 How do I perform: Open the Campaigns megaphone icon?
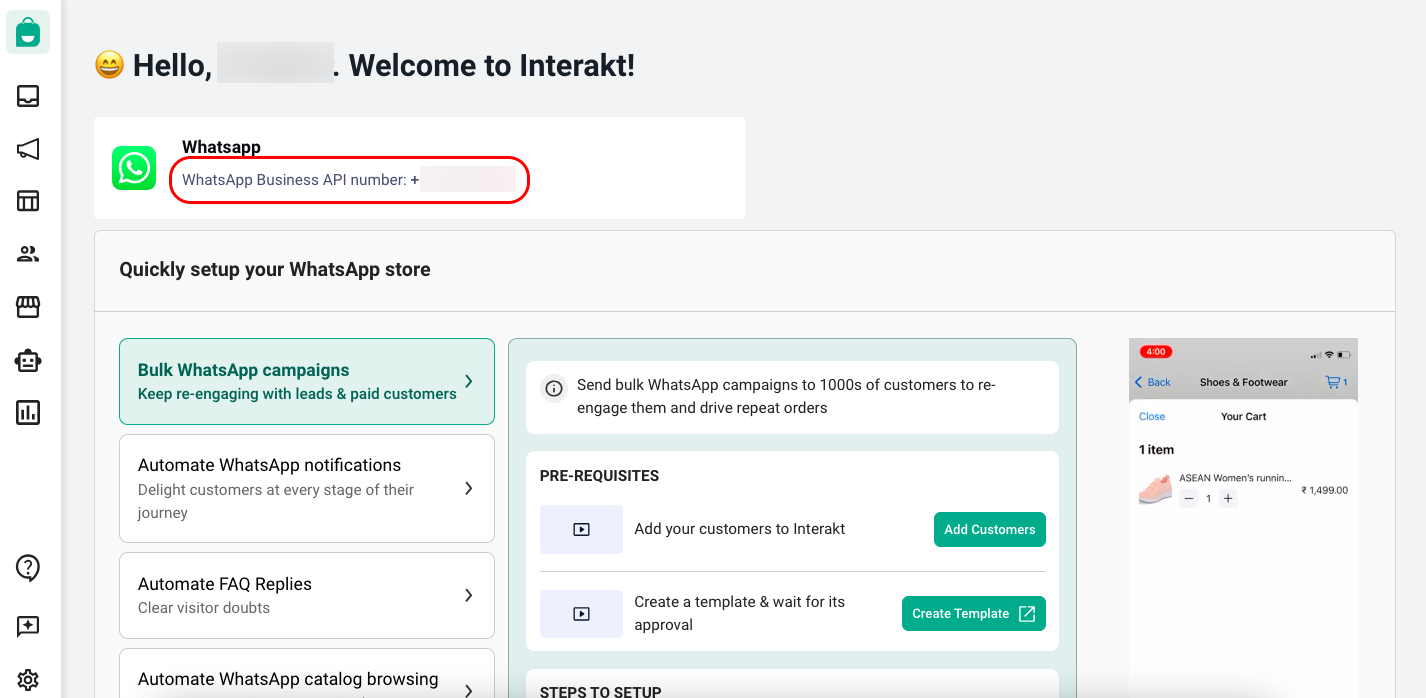[28, 149]
